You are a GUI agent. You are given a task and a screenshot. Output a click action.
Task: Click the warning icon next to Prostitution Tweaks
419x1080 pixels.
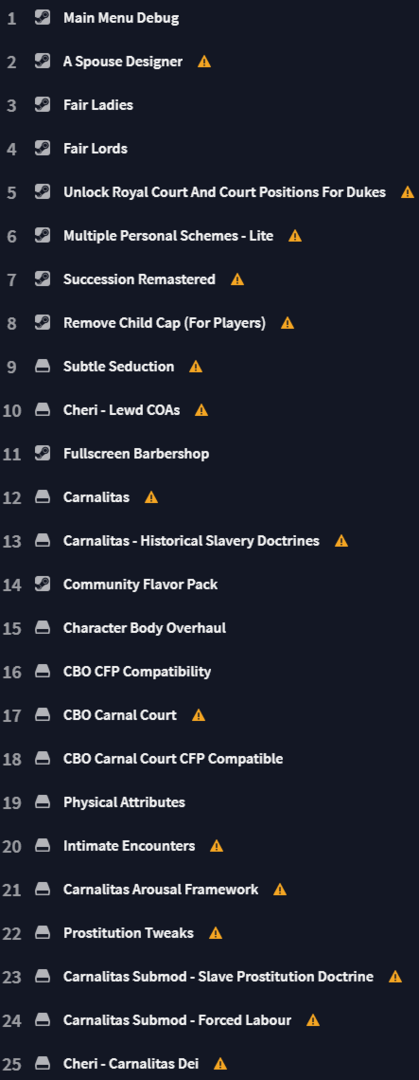coord(215,933)
